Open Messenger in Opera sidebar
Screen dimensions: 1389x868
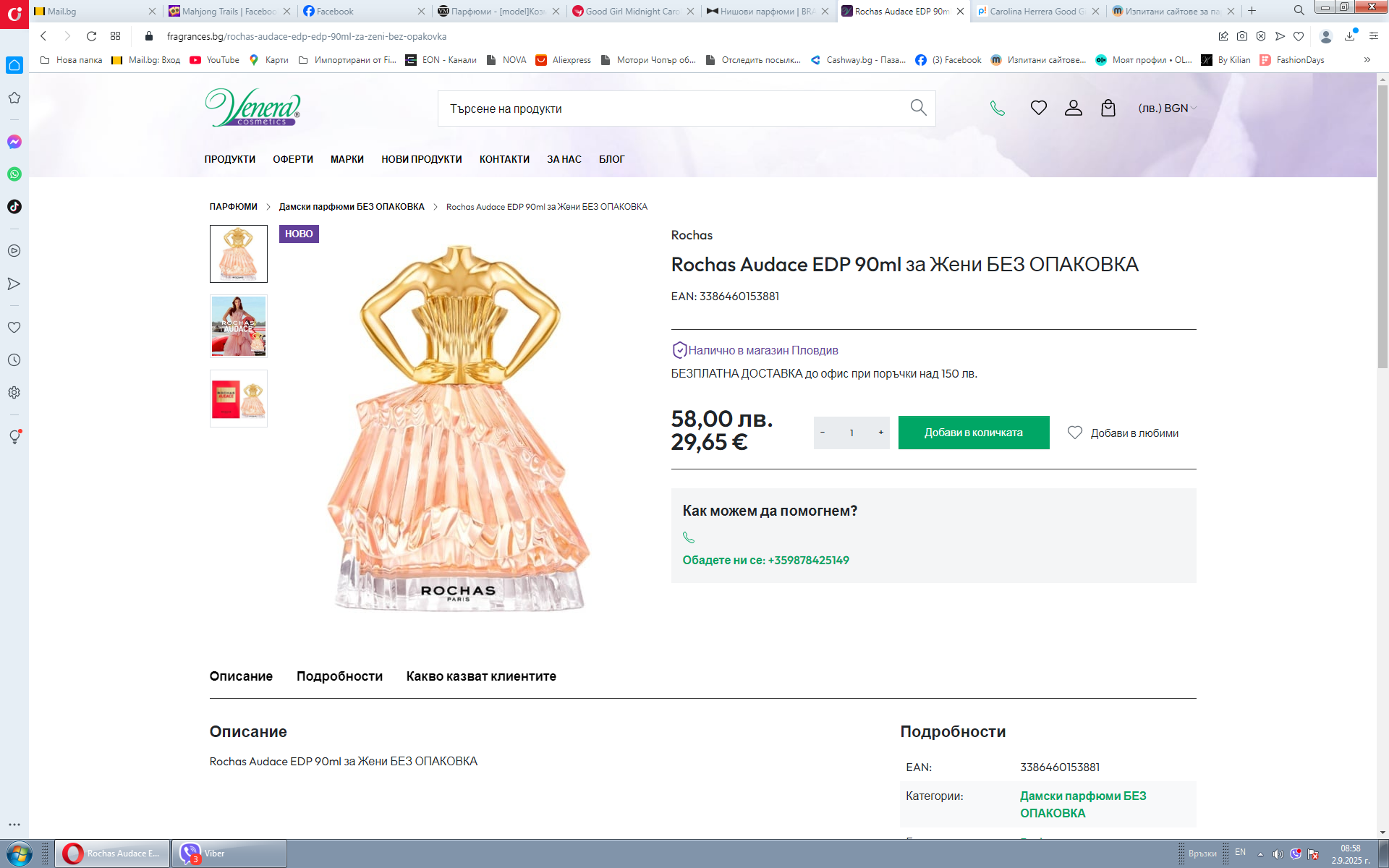pos(14,142)
